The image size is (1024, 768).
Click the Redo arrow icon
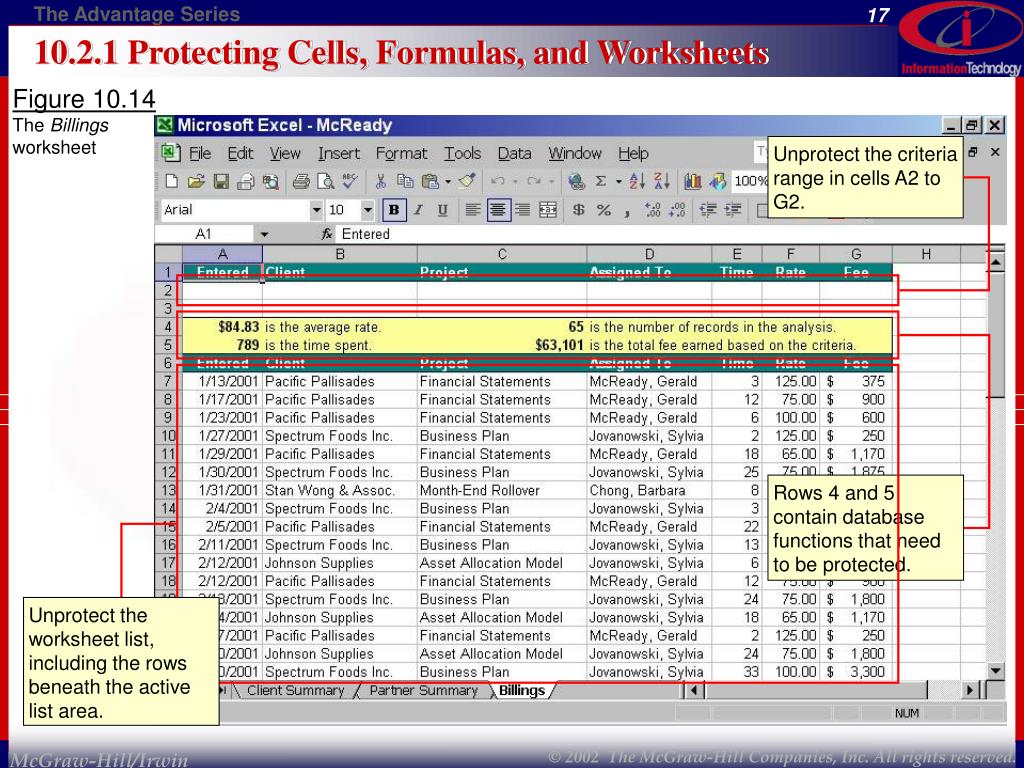534,182
